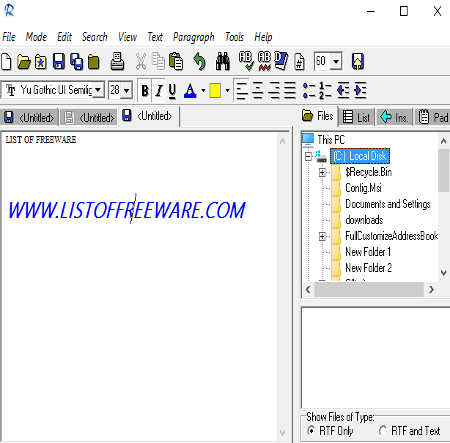
Task: Toggle underline formatting
Action: click(172, 90)
